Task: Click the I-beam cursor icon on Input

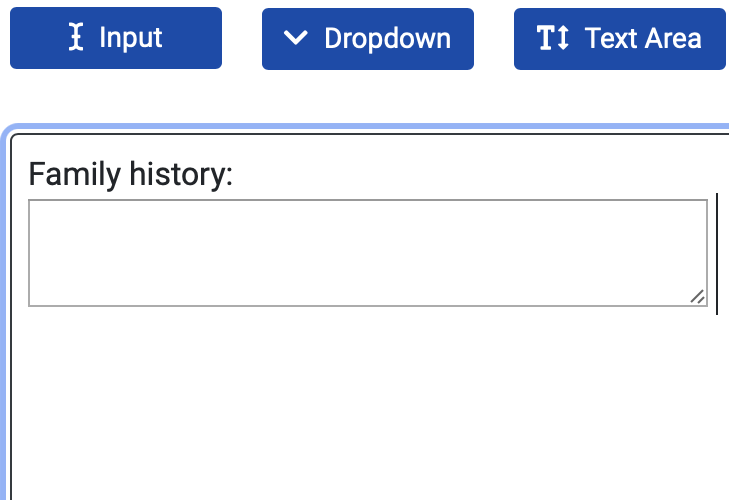Action: click(76, 37)
